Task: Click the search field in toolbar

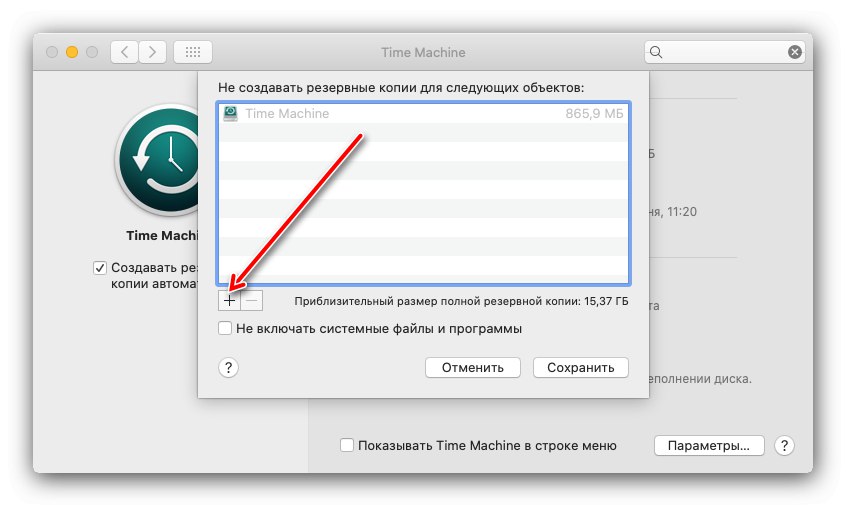Action: [x=725, y=52]
